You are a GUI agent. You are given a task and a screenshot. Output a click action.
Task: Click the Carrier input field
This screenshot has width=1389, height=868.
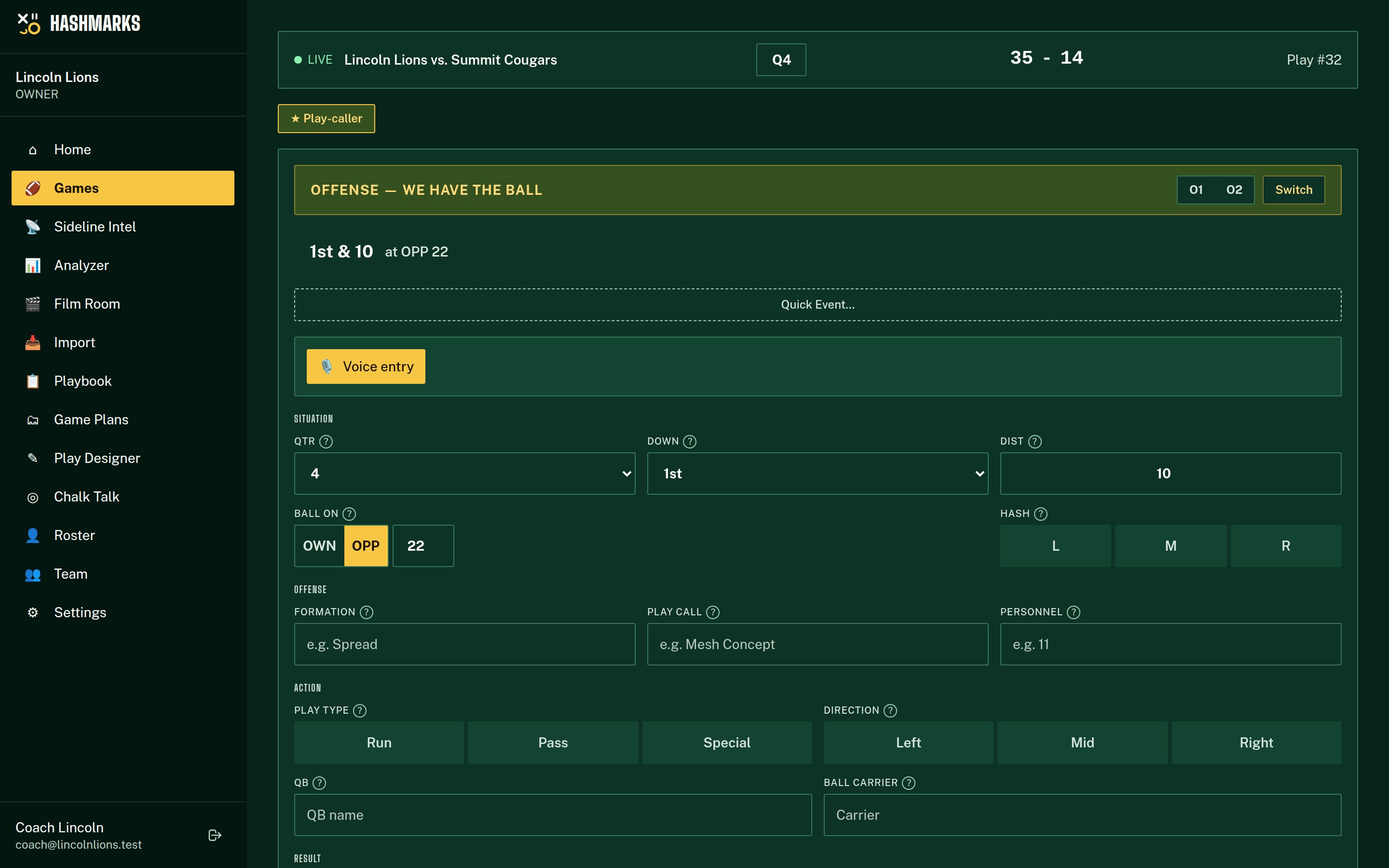coord(1082,815)
